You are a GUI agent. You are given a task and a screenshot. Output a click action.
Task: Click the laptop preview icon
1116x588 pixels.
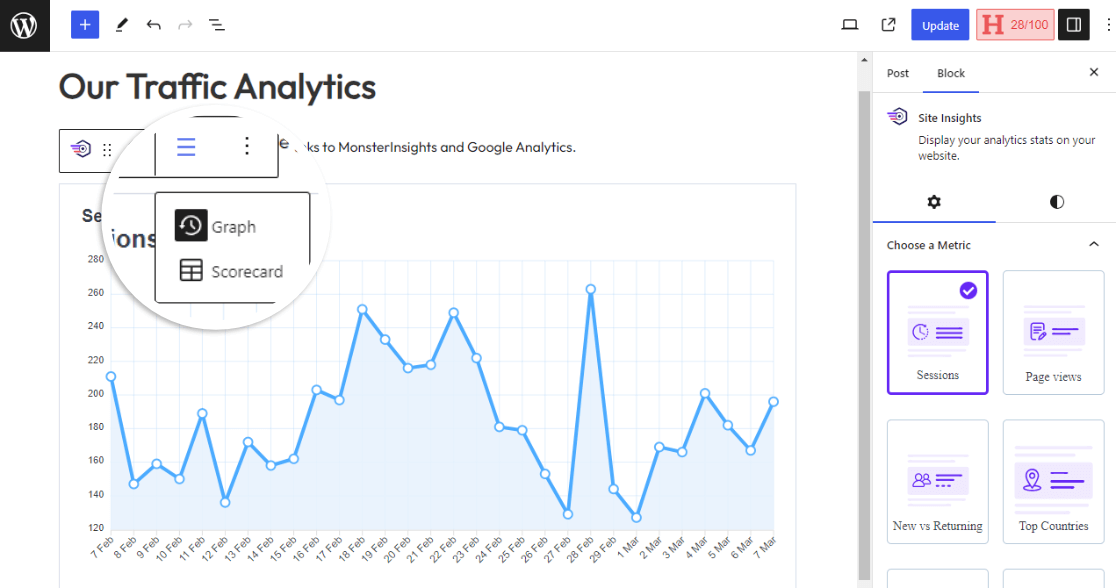[850, 25]
